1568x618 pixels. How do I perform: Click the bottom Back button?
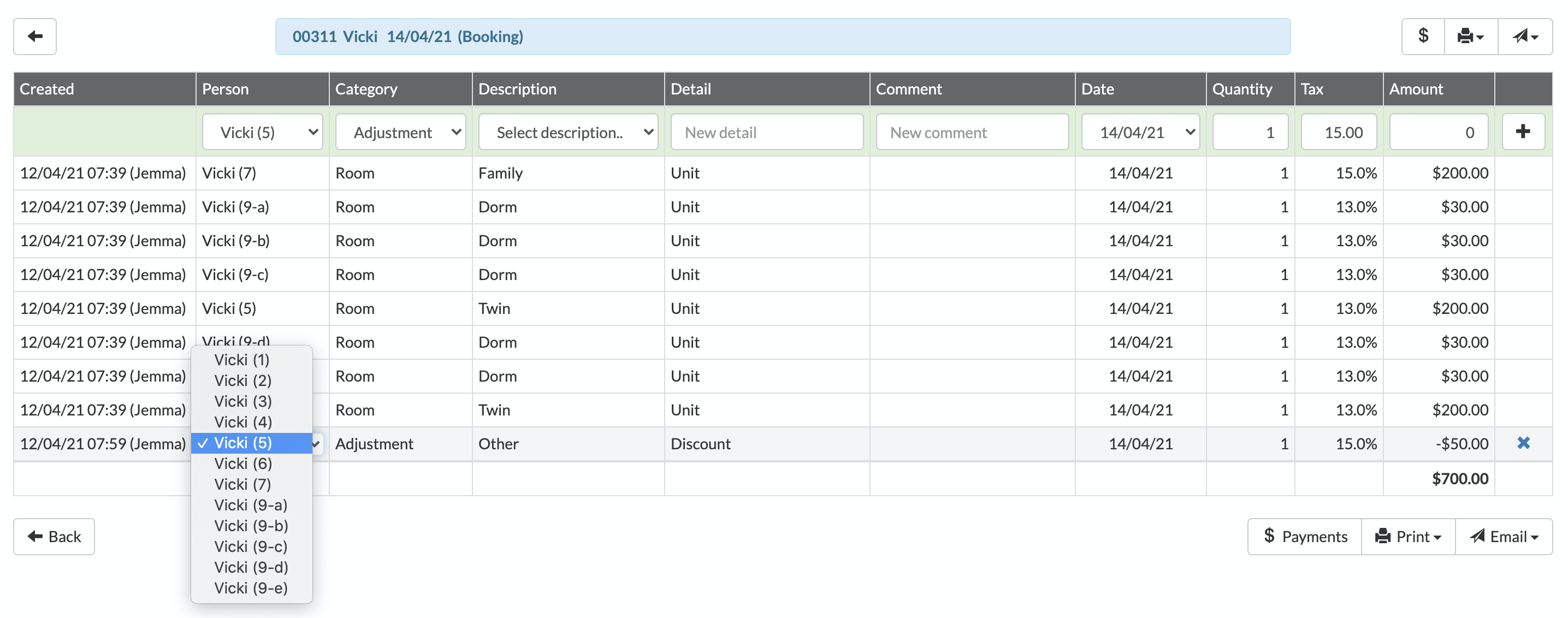(x=54, y=537)
